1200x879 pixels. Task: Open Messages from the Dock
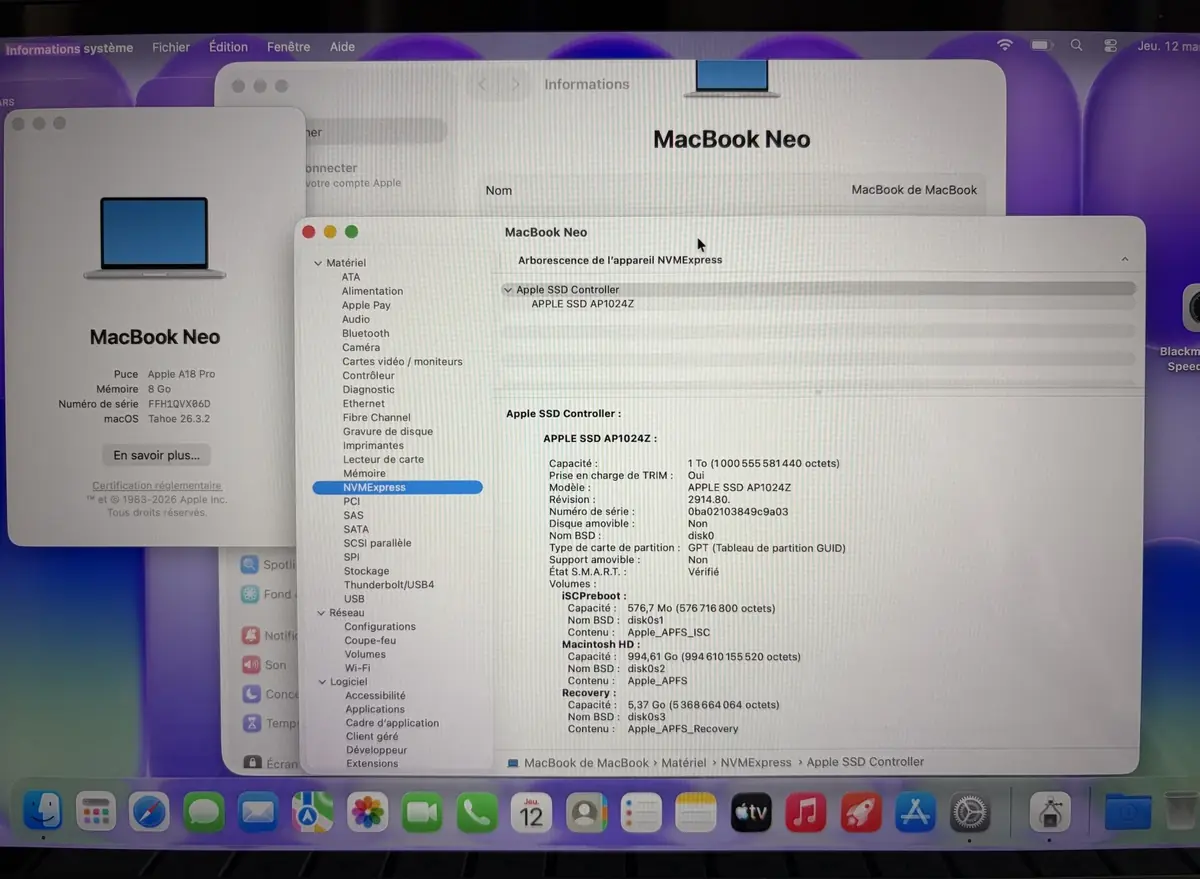tap(204, 812)
